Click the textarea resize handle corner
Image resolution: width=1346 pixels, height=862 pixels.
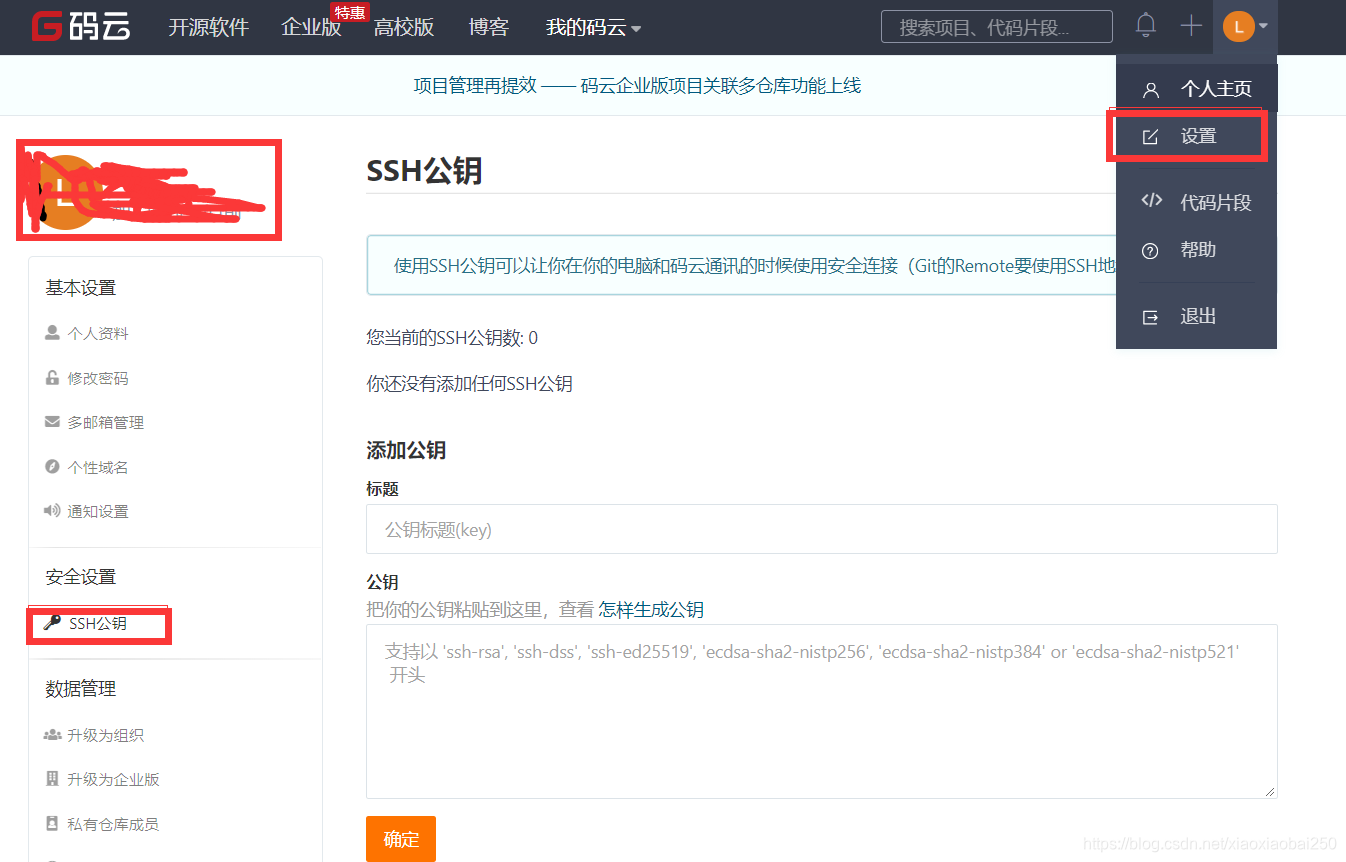[1270, 791]
